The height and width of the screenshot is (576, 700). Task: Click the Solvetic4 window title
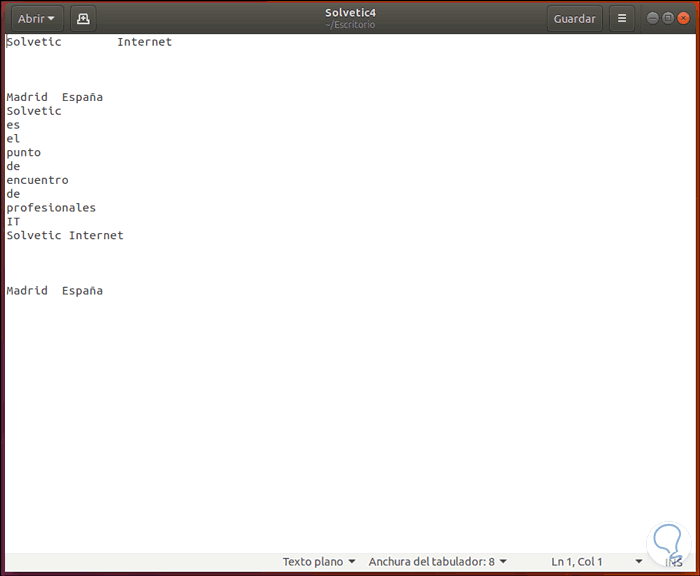point(350,13)
